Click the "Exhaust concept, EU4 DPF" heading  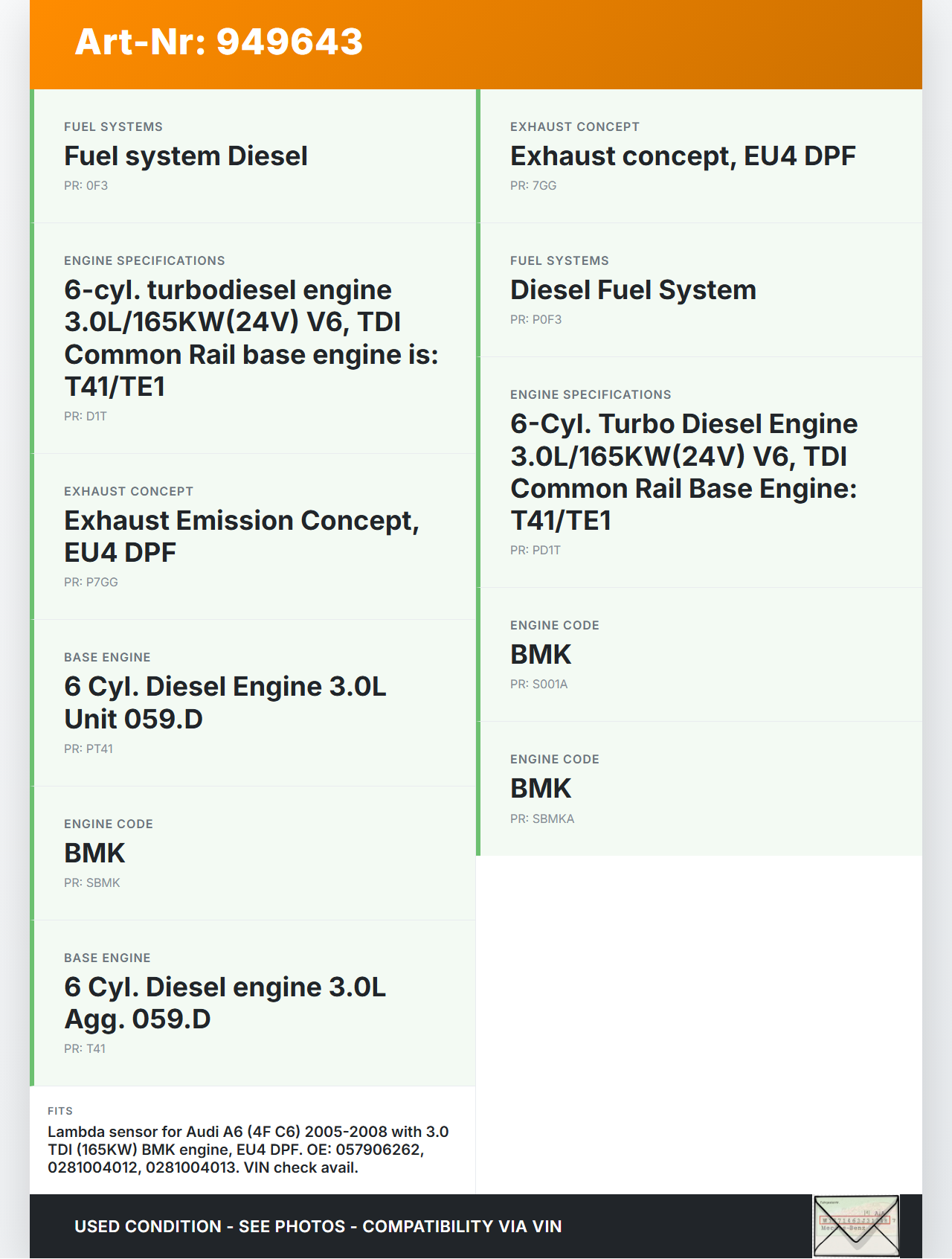point(682,156)
